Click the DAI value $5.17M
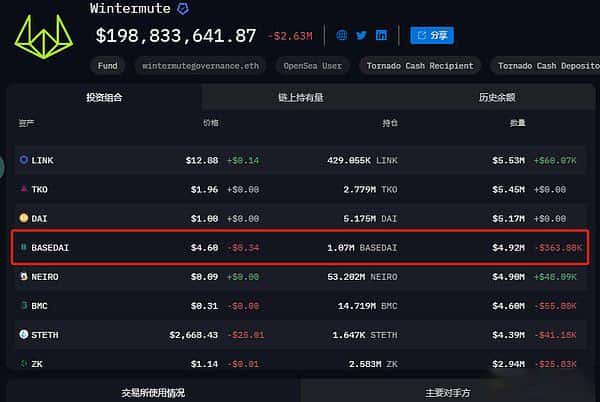Screen dimensions: 600x402 click(509, 218)
